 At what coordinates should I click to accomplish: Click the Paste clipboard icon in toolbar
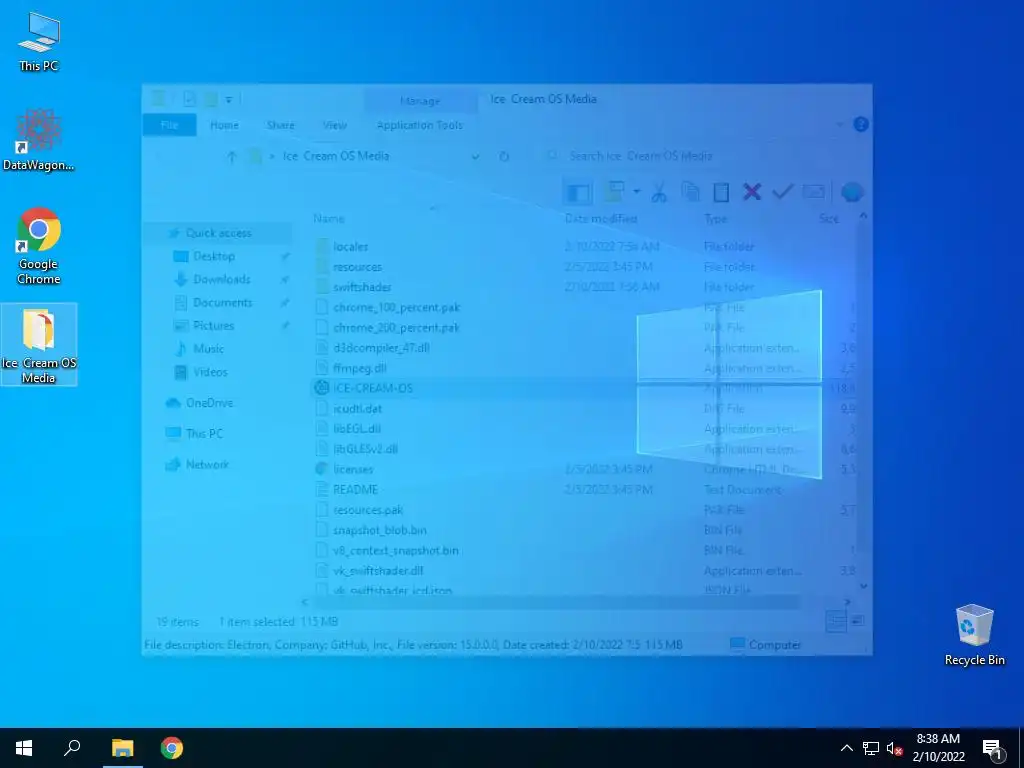(721, 192)
